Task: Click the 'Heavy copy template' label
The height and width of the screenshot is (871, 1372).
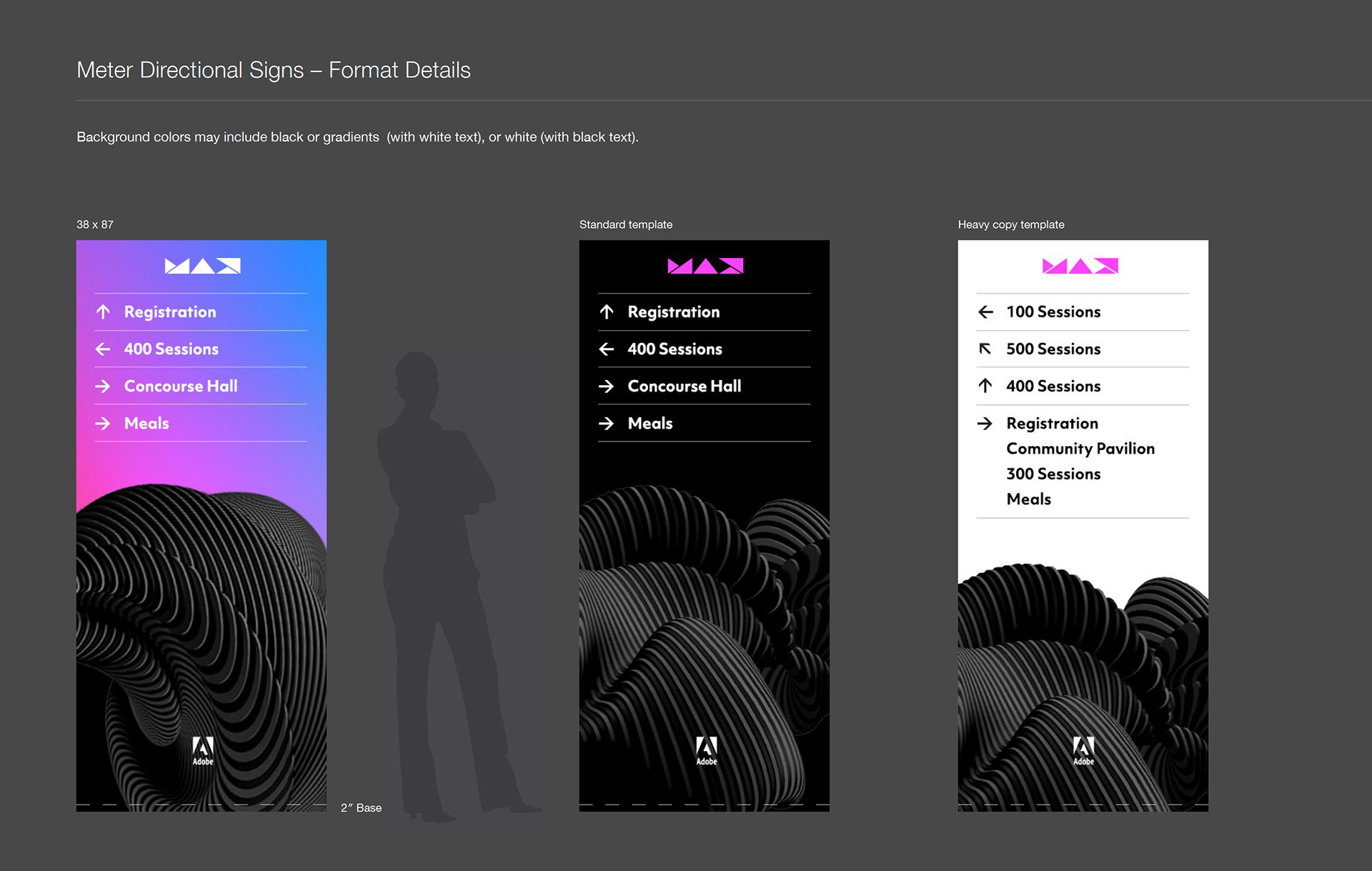Action: click(x=1011, y=224)
